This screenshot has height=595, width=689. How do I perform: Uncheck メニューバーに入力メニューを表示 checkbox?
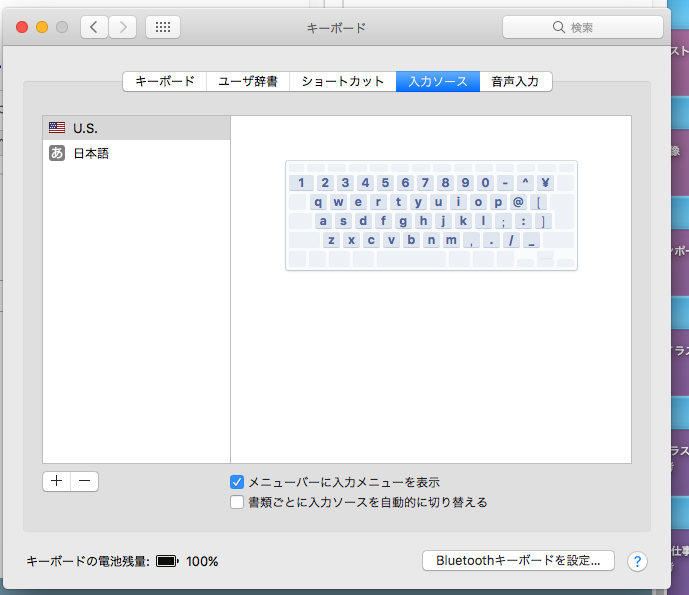point(237,482)
